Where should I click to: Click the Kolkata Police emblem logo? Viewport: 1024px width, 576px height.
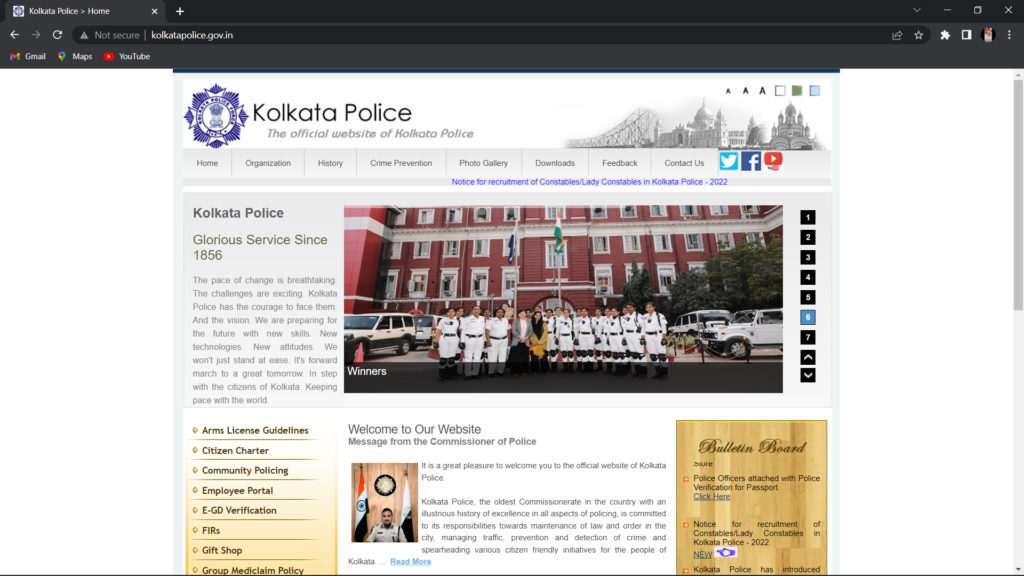click(x=216, y=116)
